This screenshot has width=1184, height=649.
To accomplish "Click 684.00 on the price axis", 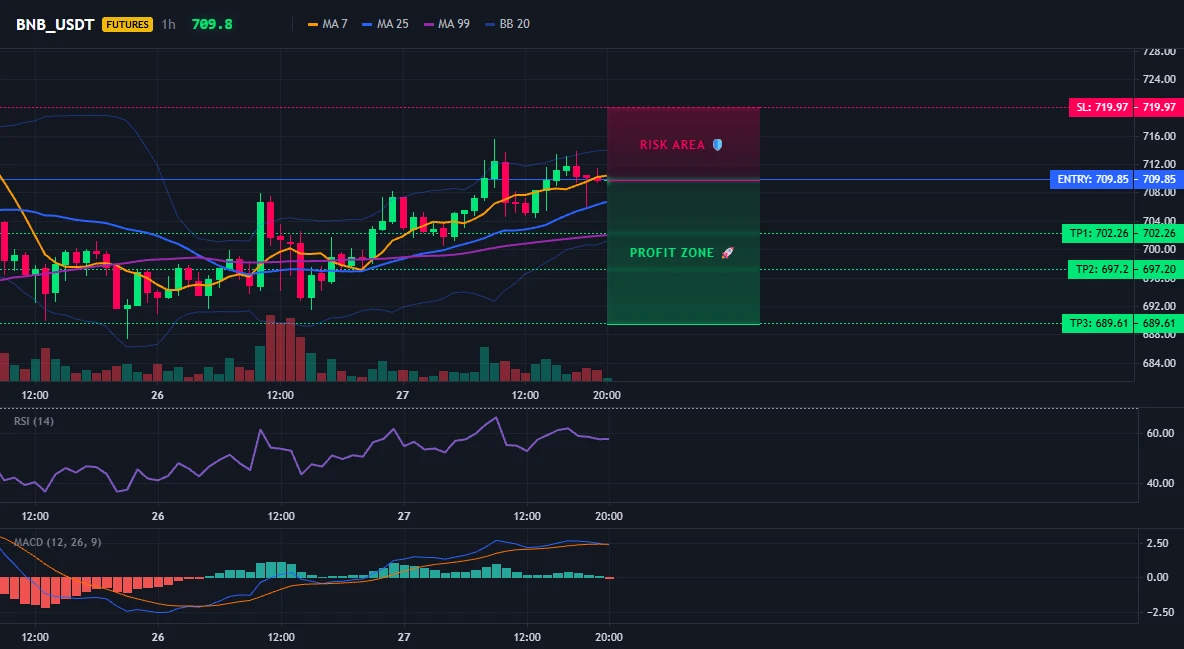I will [x=1159, y=363].
